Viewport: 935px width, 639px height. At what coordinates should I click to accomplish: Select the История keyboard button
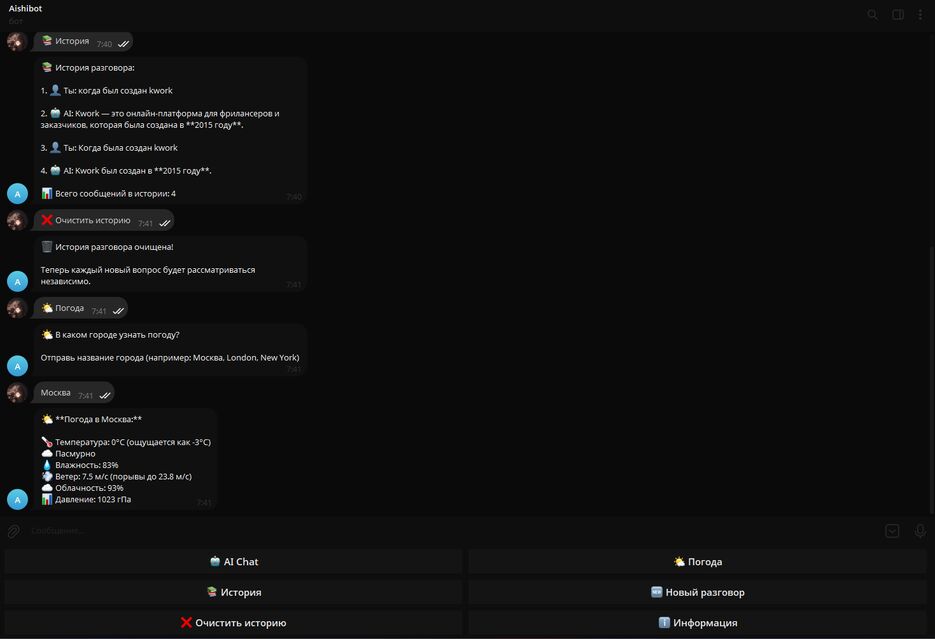(x=234, y=592)
